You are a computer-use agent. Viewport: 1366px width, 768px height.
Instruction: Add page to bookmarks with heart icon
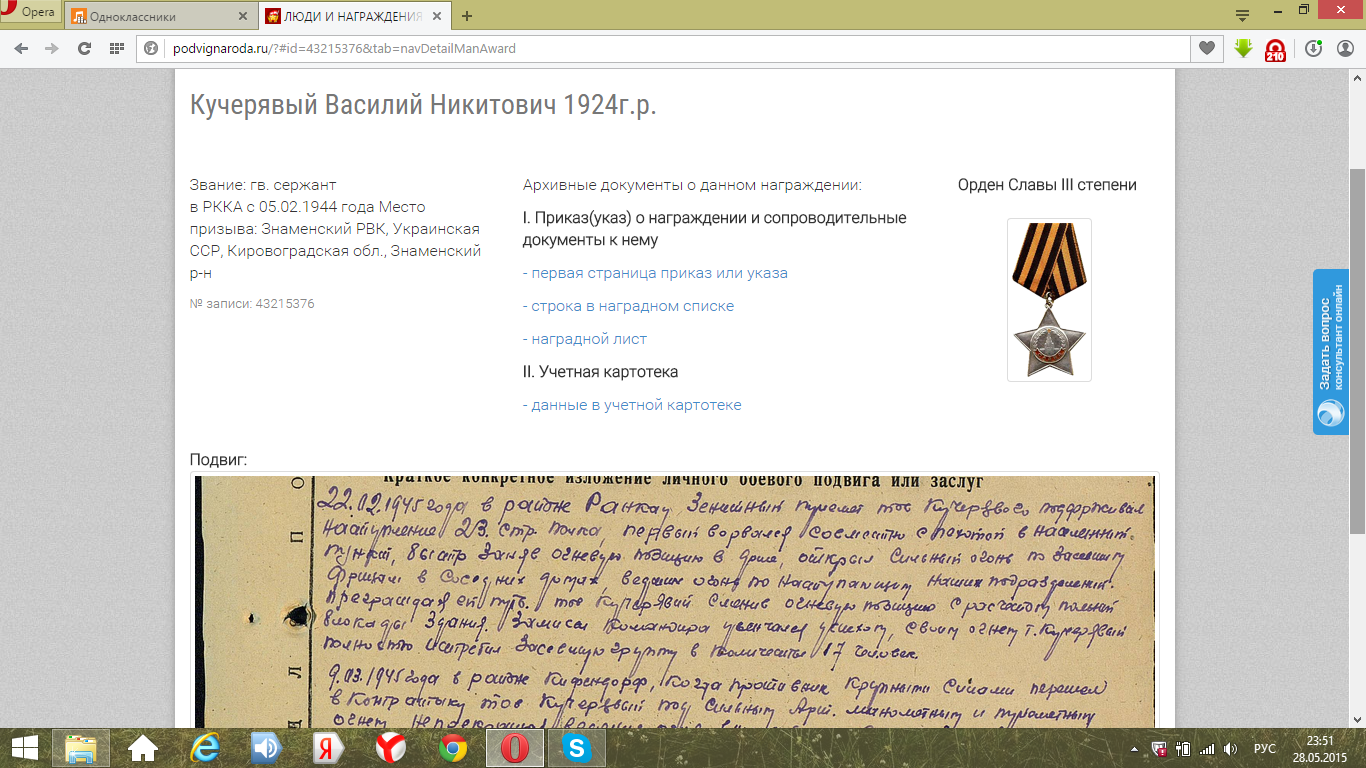(x=1207, y=48)
